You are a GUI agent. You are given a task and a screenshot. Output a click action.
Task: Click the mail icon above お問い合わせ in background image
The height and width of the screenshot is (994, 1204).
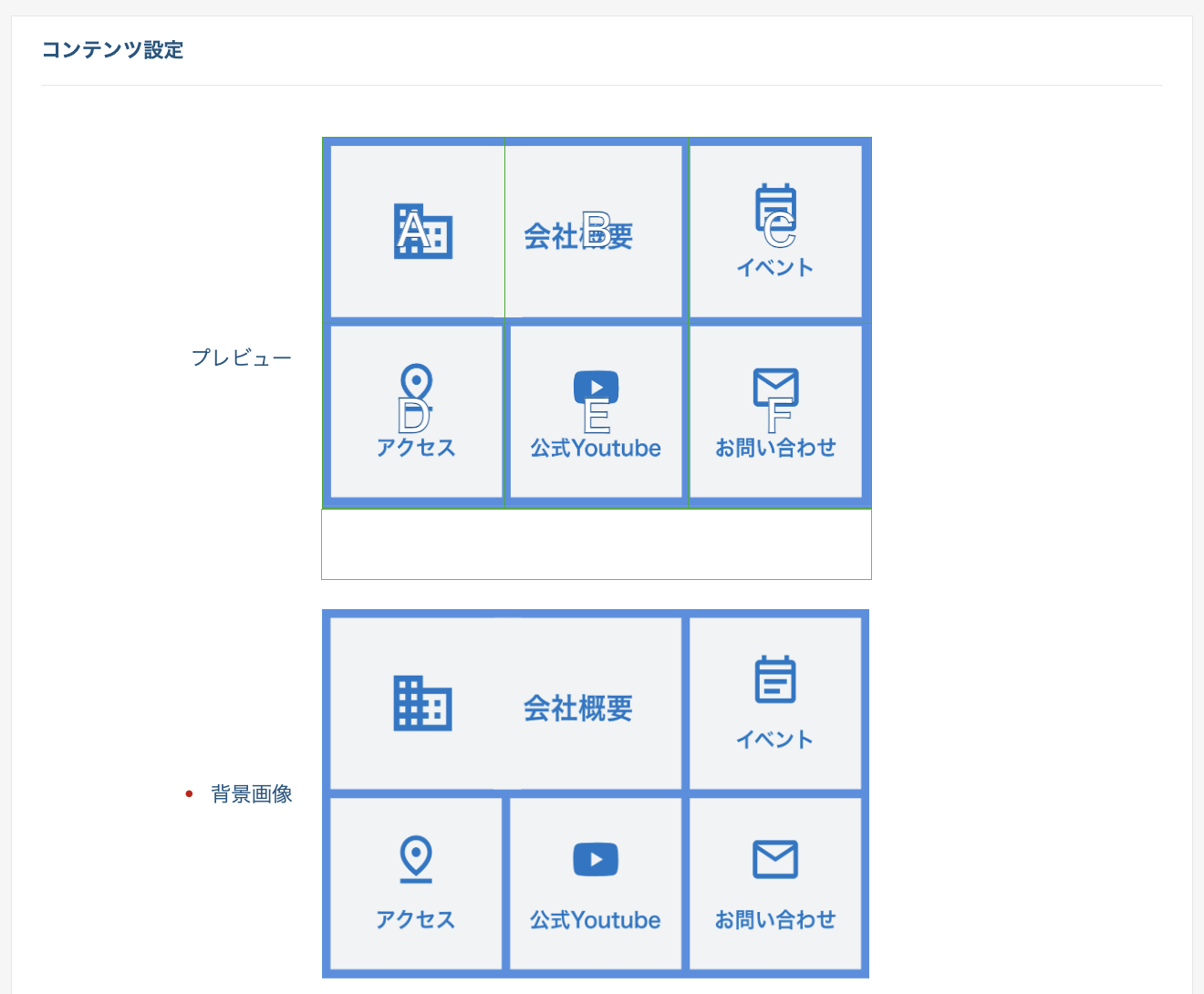tap(776, 858)
